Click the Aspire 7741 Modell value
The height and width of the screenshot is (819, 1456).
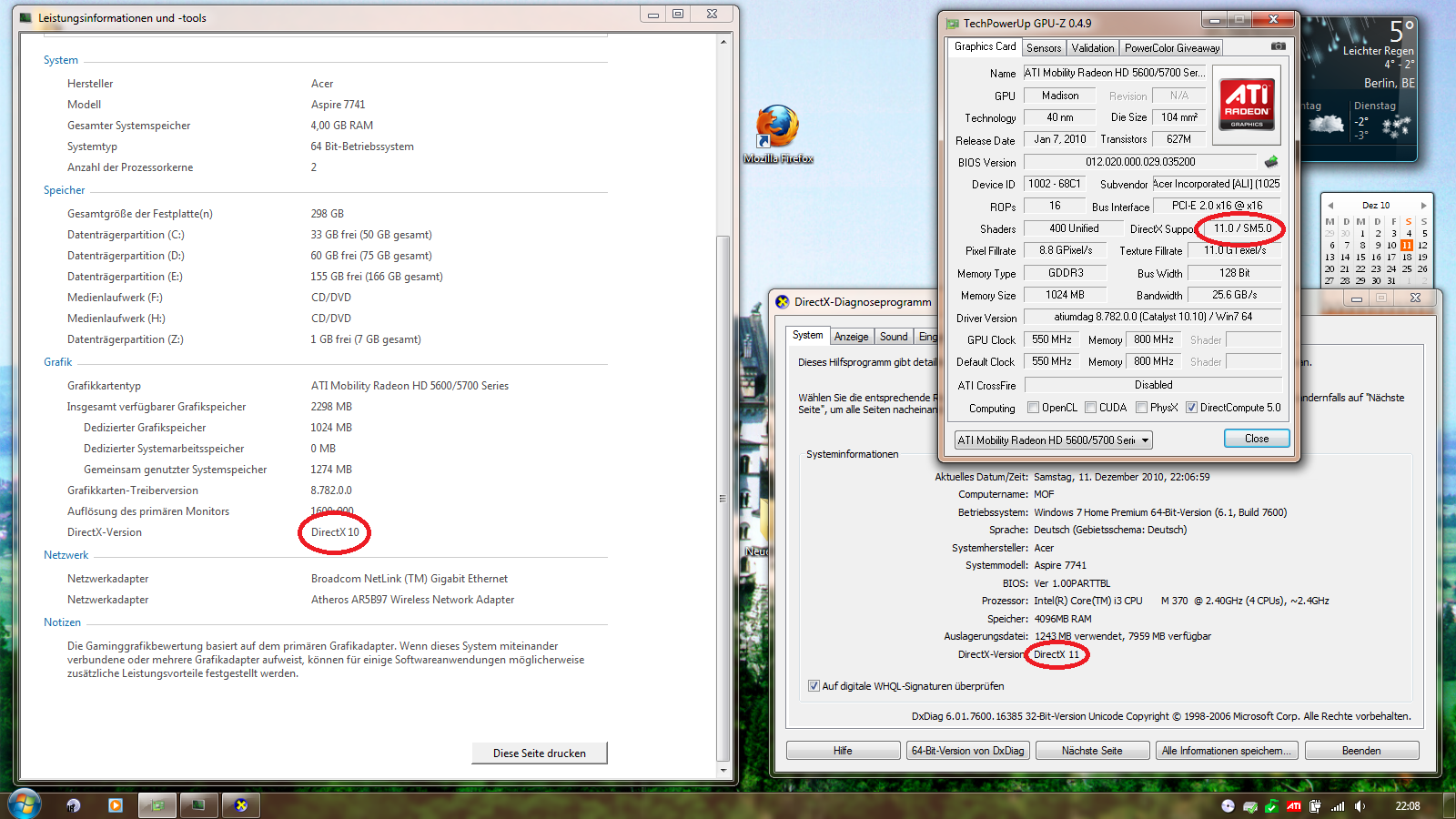338,105
